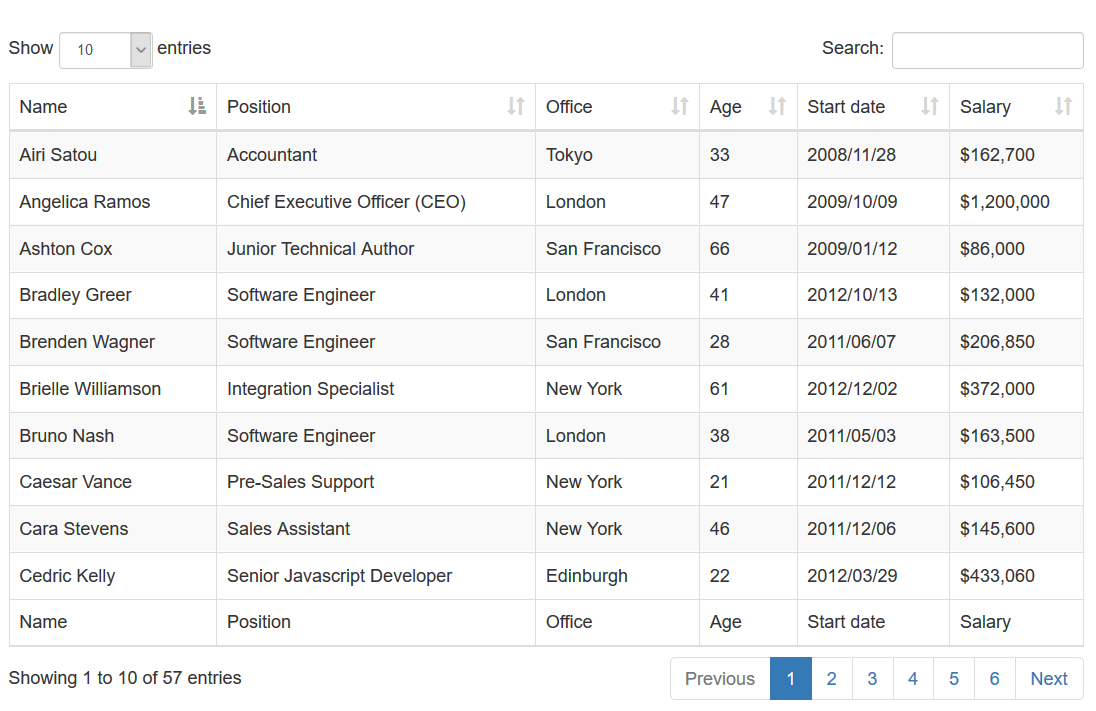The height and width of the screenshot is (711, 1096).
Task: Select the Cara Stevens name
Action: click(113, 529)
